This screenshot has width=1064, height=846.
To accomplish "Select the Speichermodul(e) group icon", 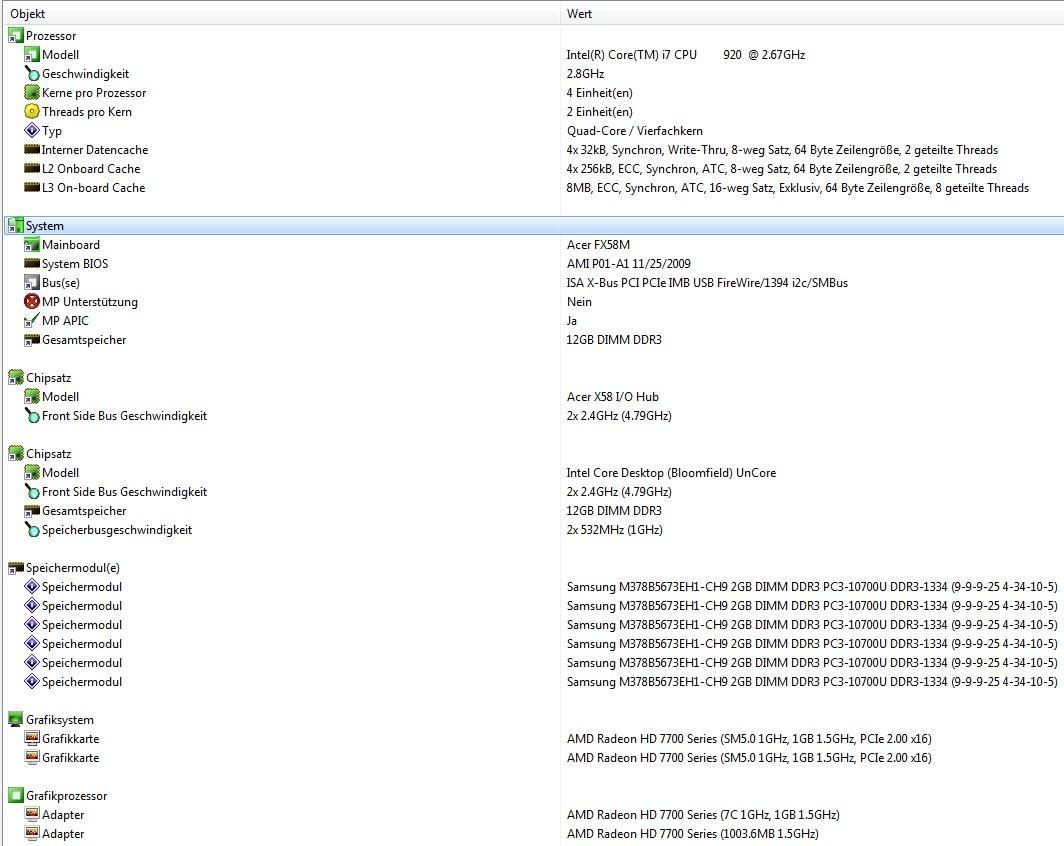I will click(16, 568).
